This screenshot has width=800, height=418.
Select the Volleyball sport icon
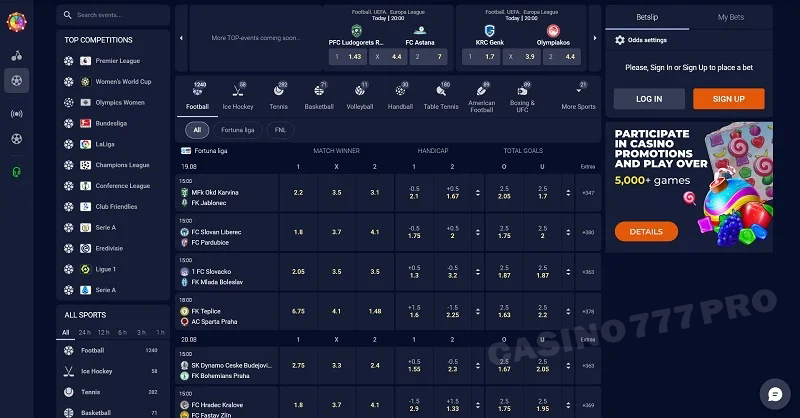point(360,90)
